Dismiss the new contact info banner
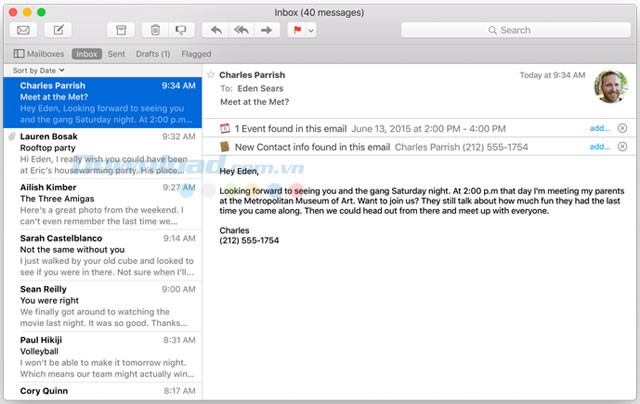The height and width of the screenshot is (404, 640). pyautogui.click(x=622, y=147)
